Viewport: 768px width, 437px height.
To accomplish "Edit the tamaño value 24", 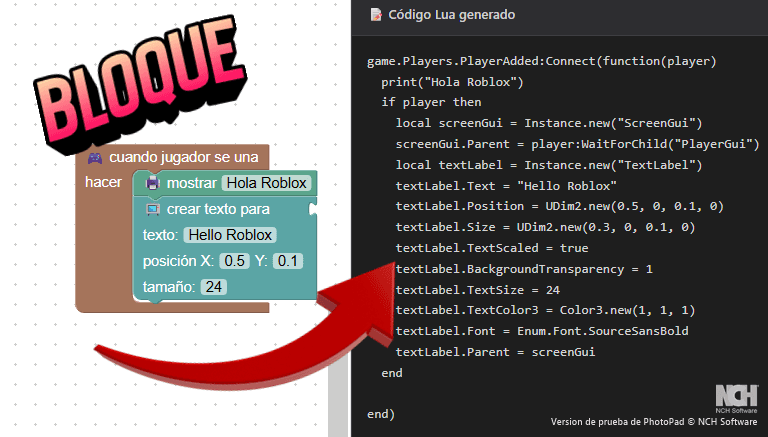I will click(x=214, y=287).
